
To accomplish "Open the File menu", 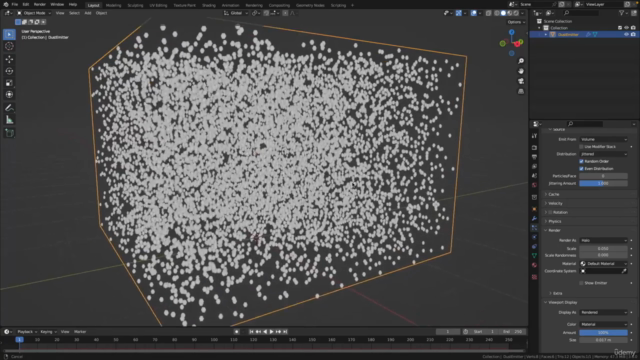I will click(15, 4).
